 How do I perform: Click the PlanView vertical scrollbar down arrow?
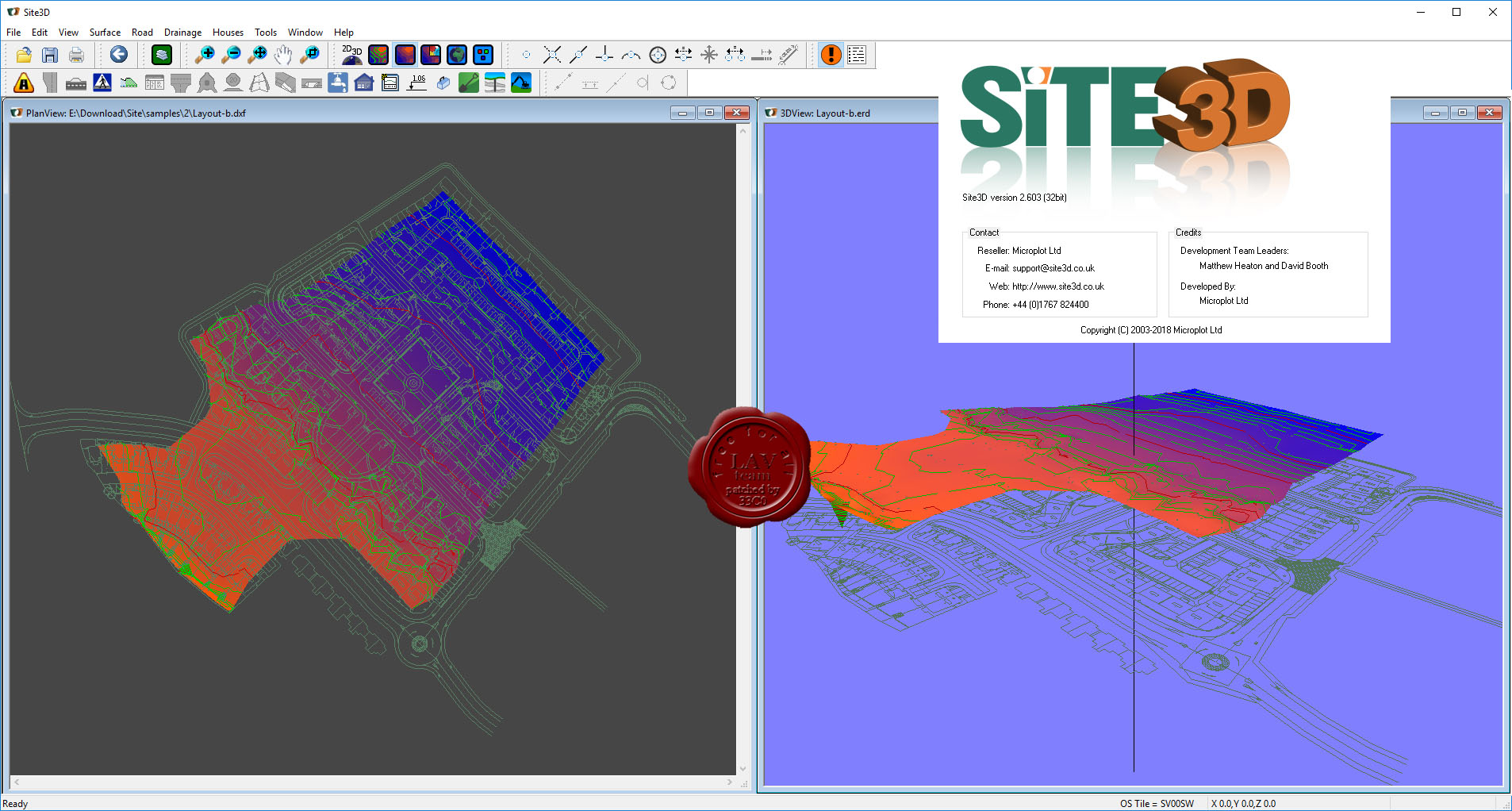[743, 769]
